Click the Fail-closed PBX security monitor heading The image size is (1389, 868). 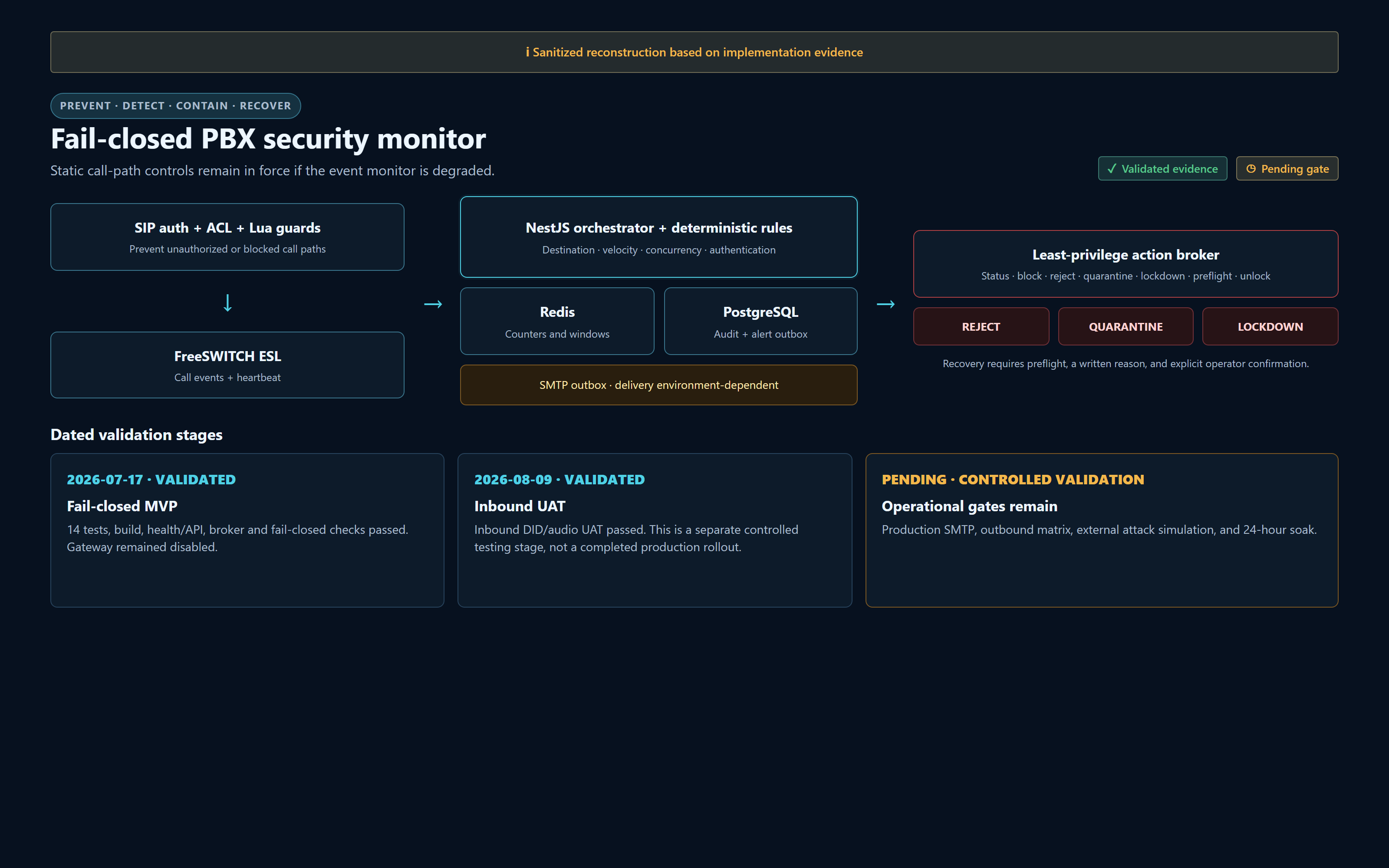[x=268, y=139]
